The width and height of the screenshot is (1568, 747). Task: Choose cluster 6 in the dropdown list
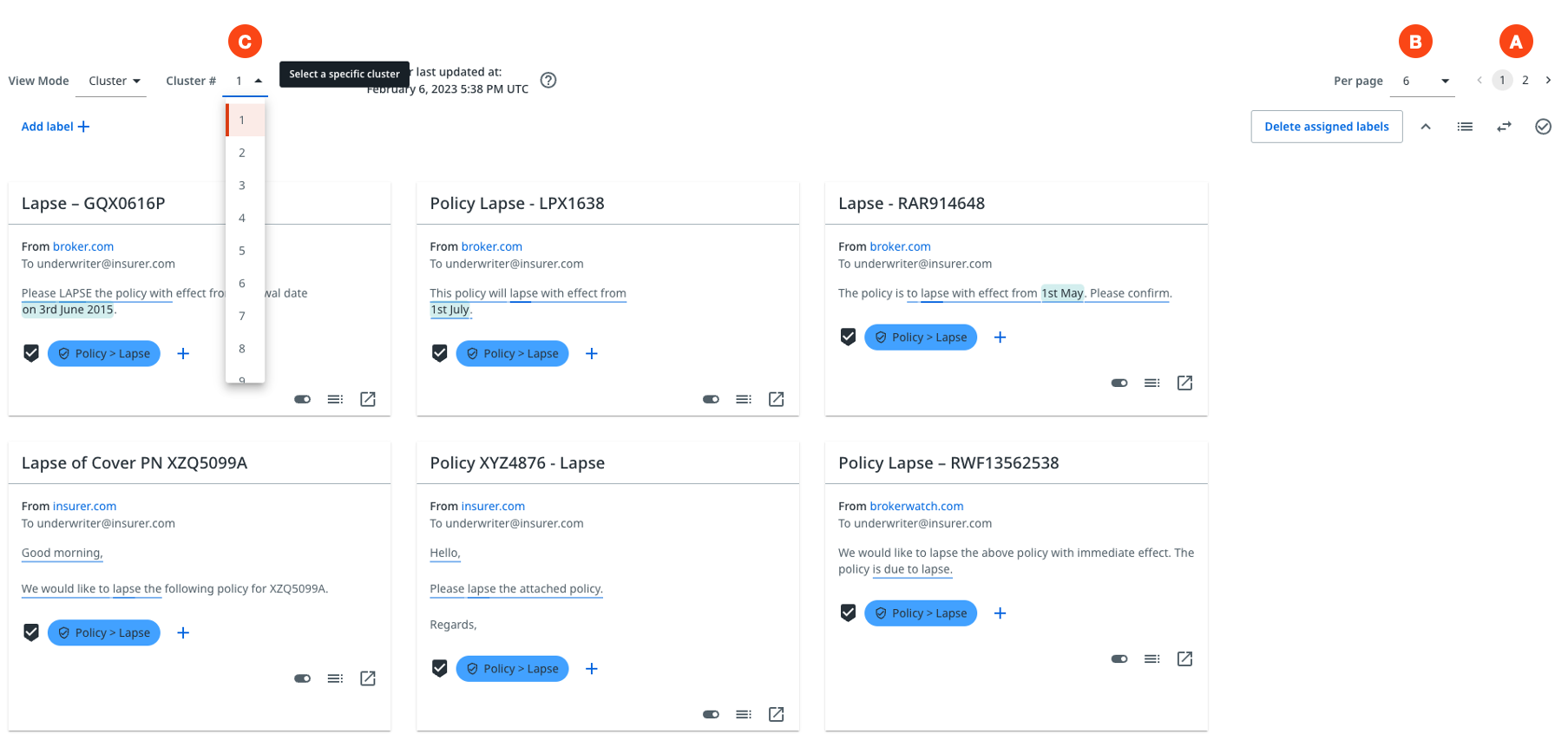[242, 284]
